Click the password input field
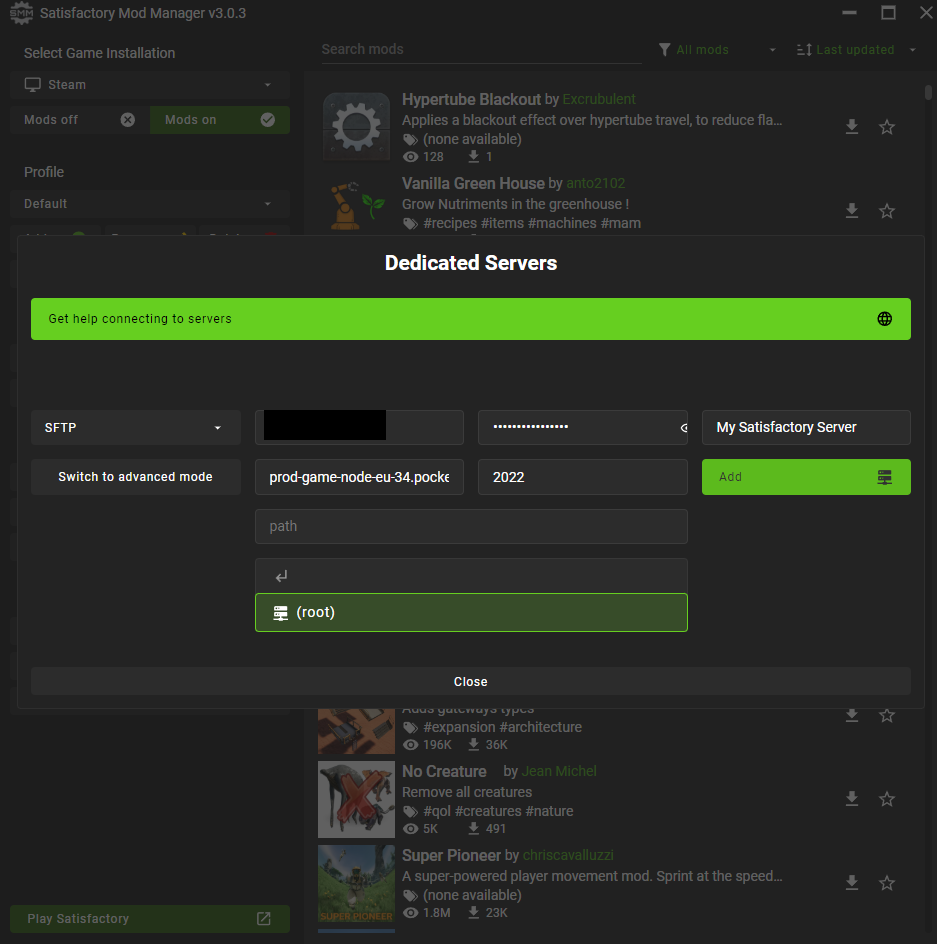Viewport: 937px width, 944px height. pos(582,427)
